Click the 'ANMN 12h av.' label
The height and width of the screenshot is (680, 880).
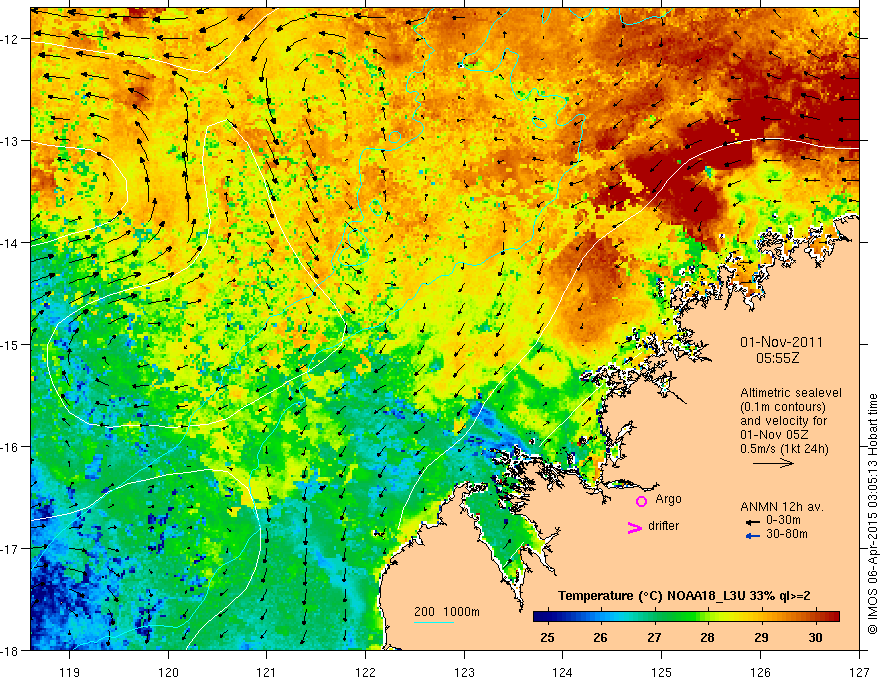pyautogui.click(x=782, y=507)
